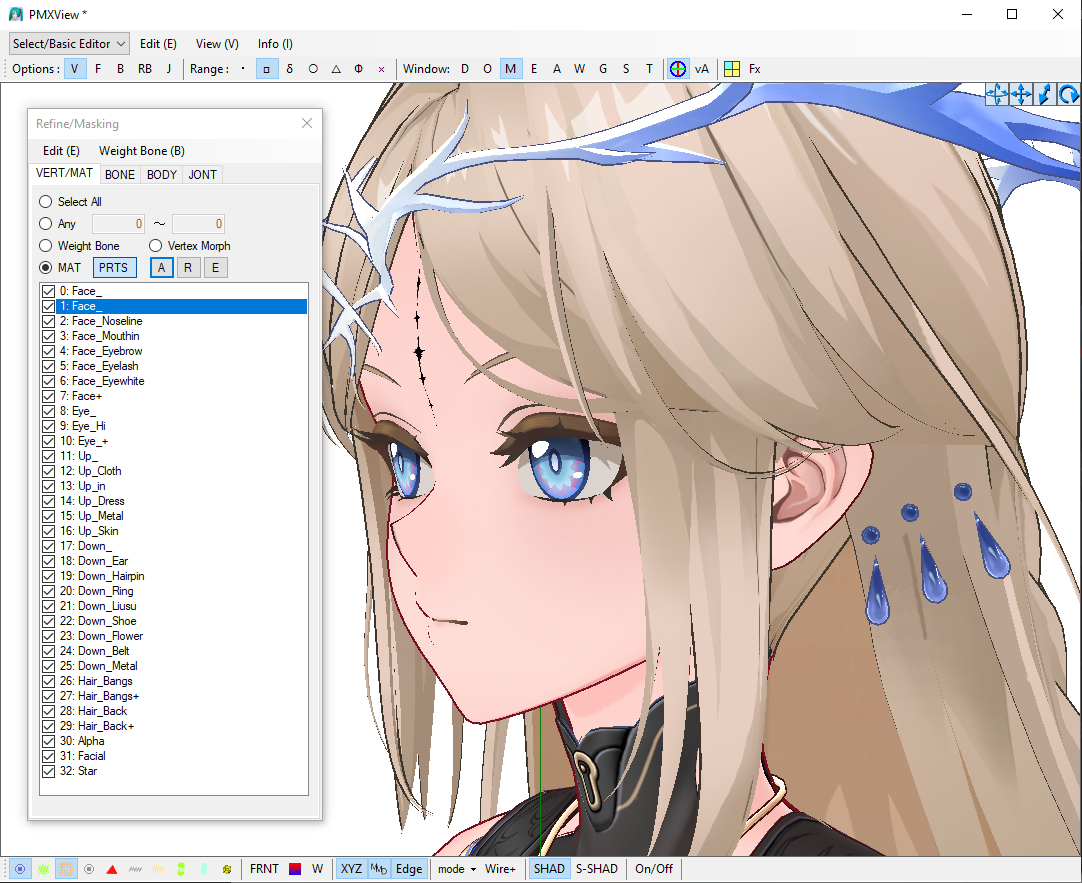This screenshot has width=1082, height=883.
Task: Click the gray circle-dot icon in bottom toolbar
Action: (x=89, y=869)
